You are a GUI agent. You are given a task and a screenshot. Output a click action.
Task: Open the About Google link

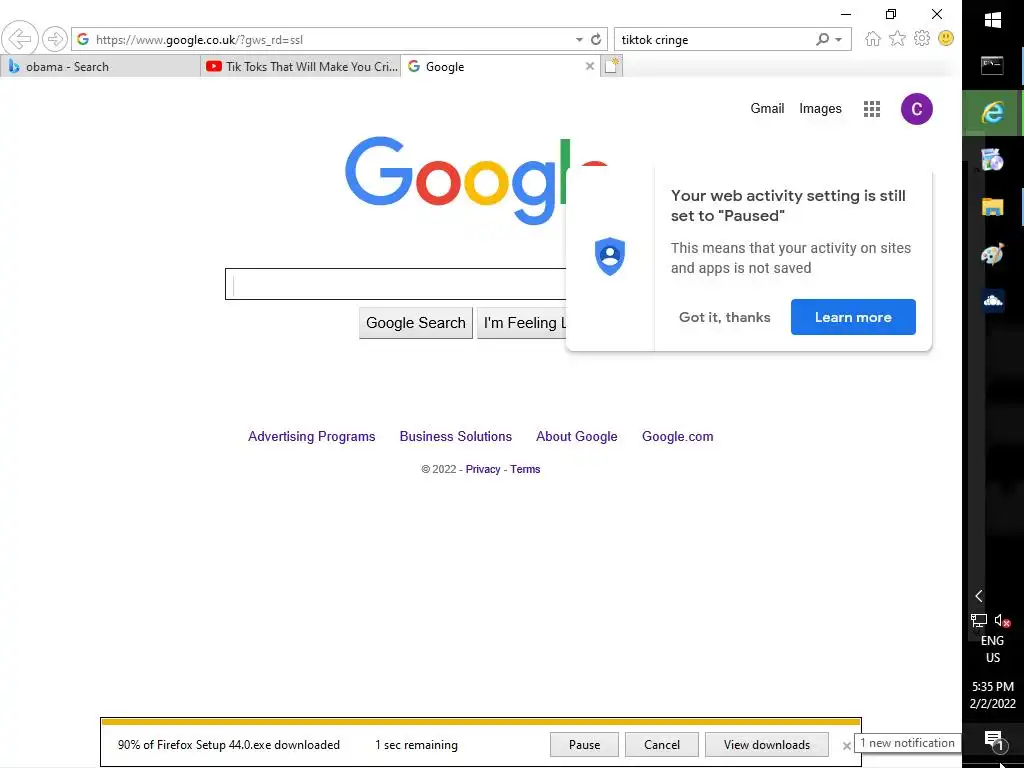click(x=577, y=436)
